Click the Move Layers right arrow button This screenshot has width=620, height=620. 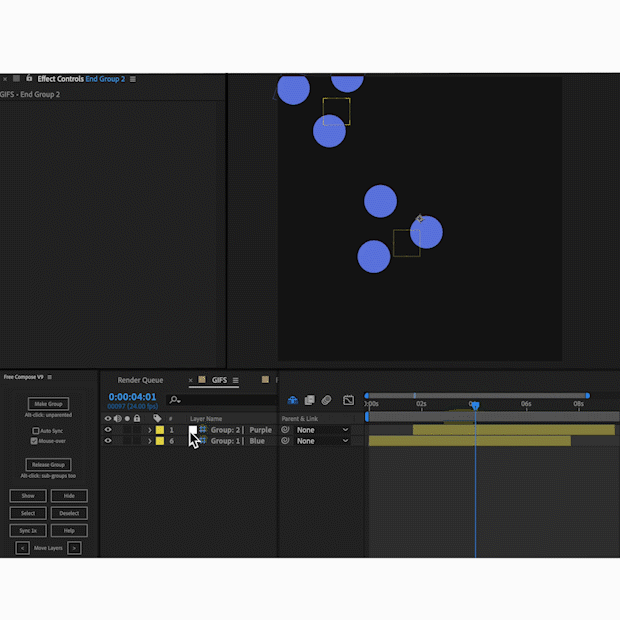pos(74,548)
